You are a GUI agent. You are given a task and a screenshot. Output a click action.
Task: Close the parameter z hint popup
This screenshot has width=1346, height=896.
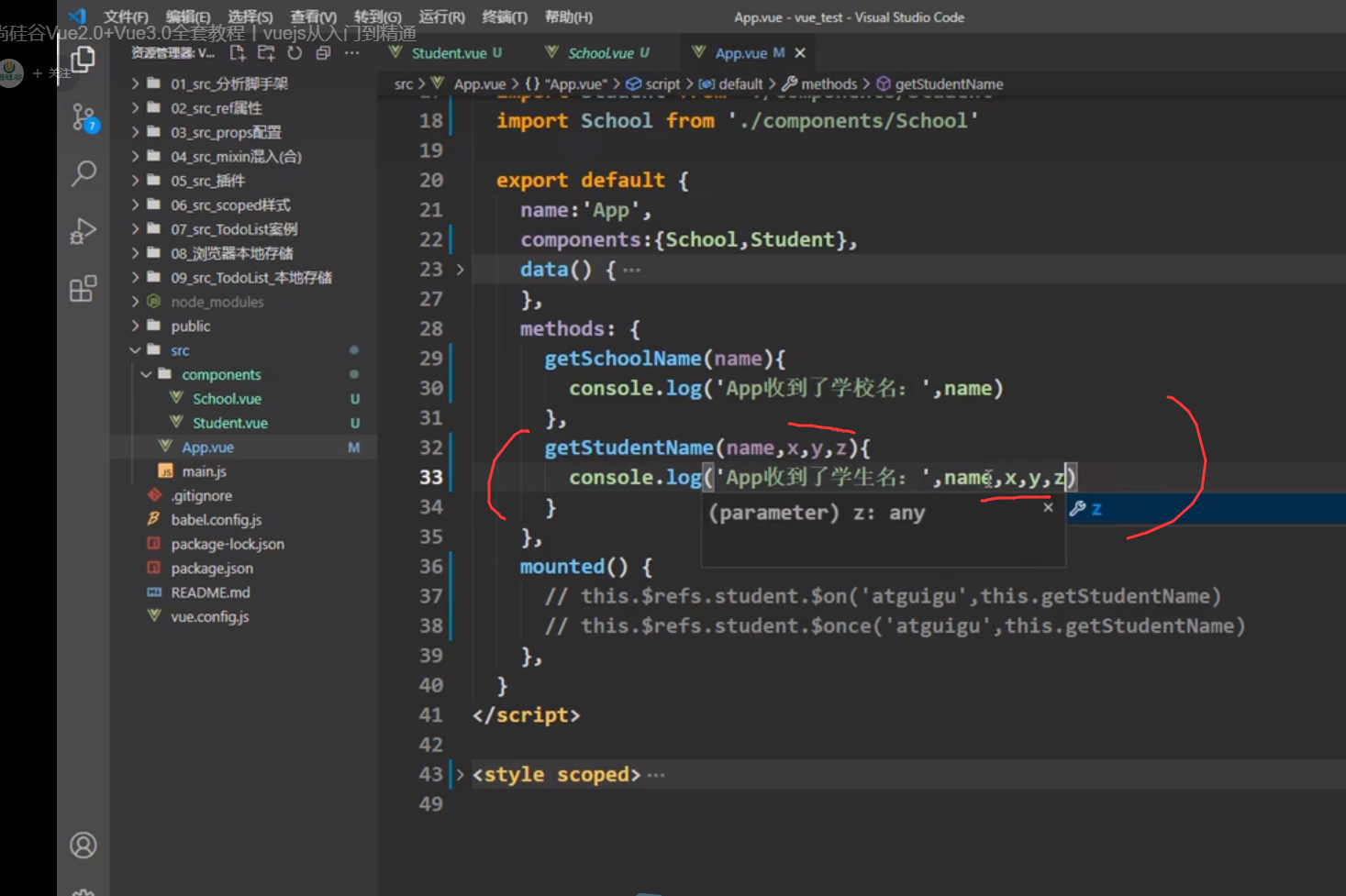pyautogui.click(x=1048, y=507)
